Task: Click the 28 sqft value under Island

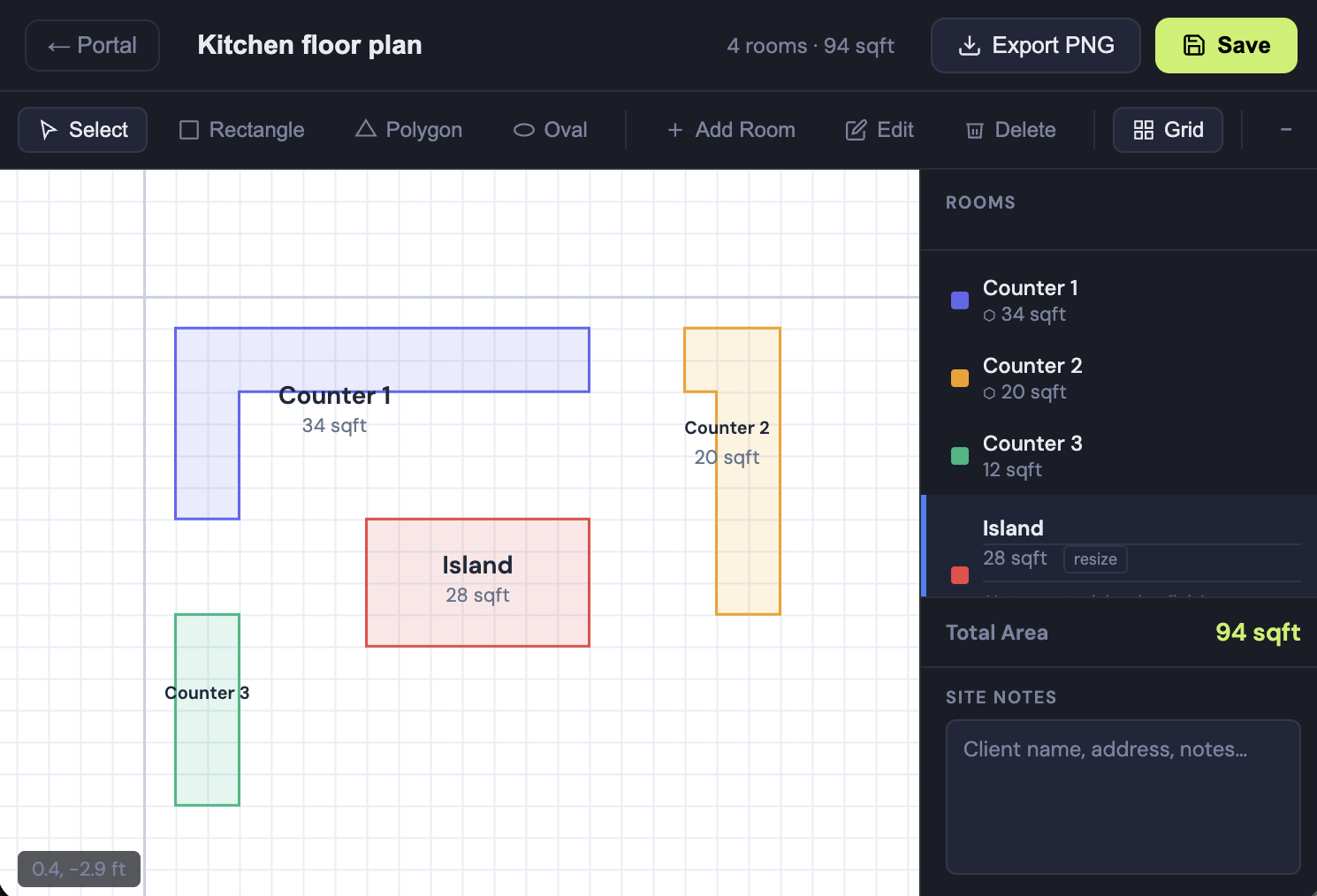Action: coord(1015,558)
